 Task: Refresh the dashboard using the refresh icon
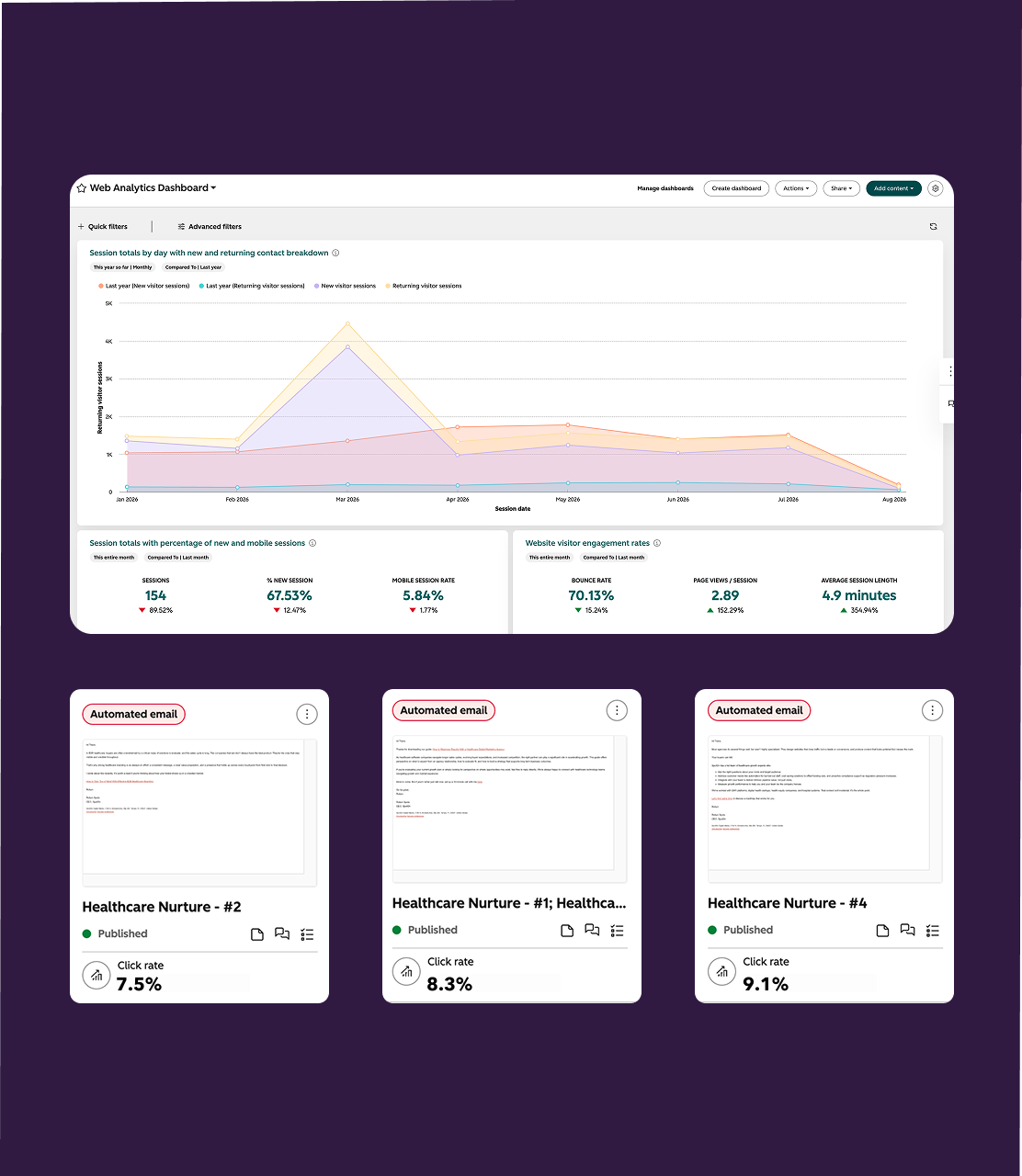click(933, 226)
